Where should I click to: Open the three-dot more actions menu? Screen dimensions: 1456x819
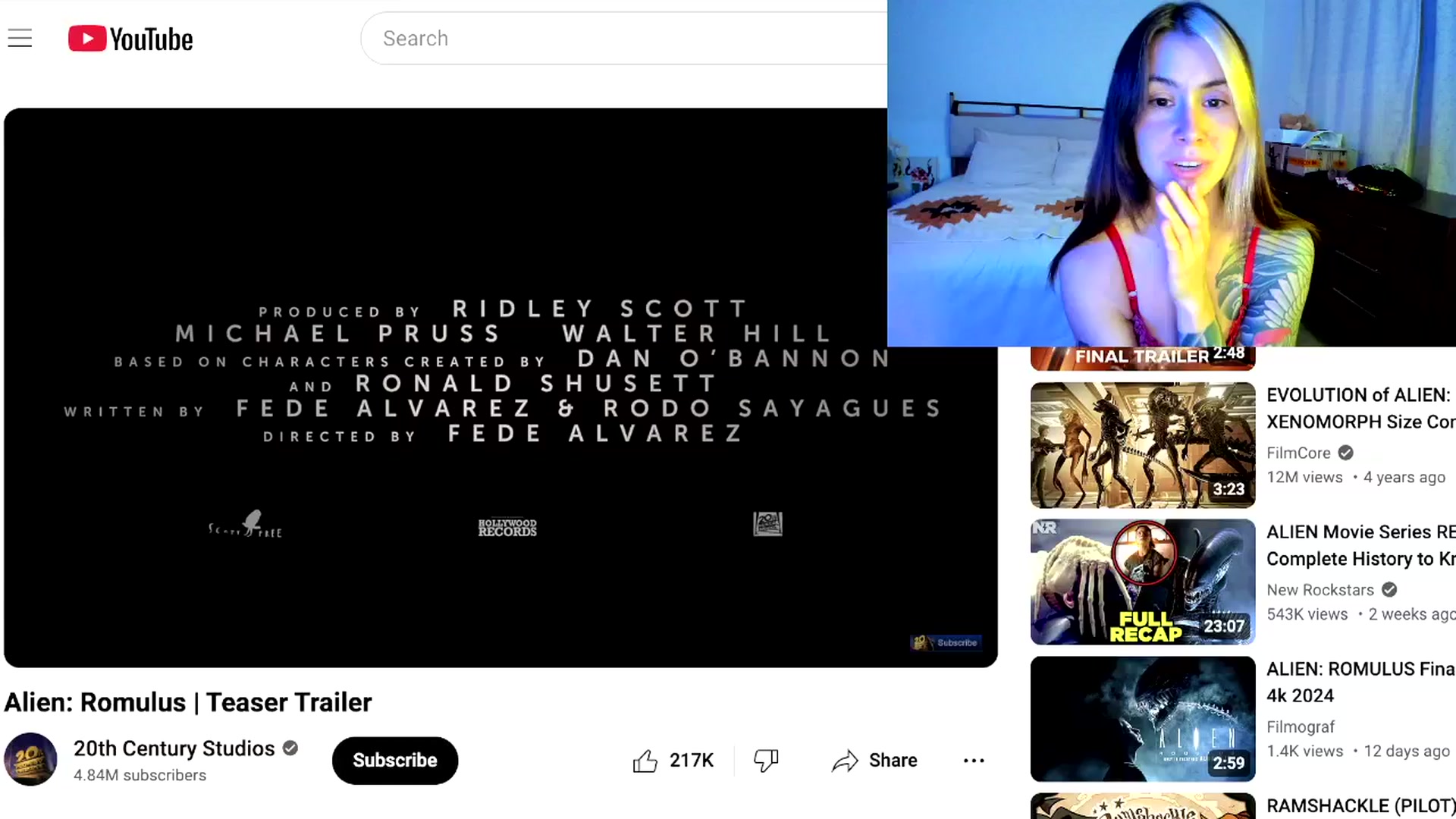pos(974,760)
